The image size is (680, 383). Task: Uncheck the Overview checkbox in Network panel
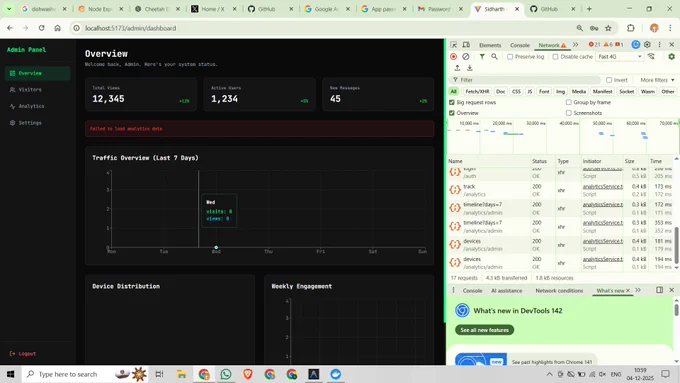click(x=452, y=113)
